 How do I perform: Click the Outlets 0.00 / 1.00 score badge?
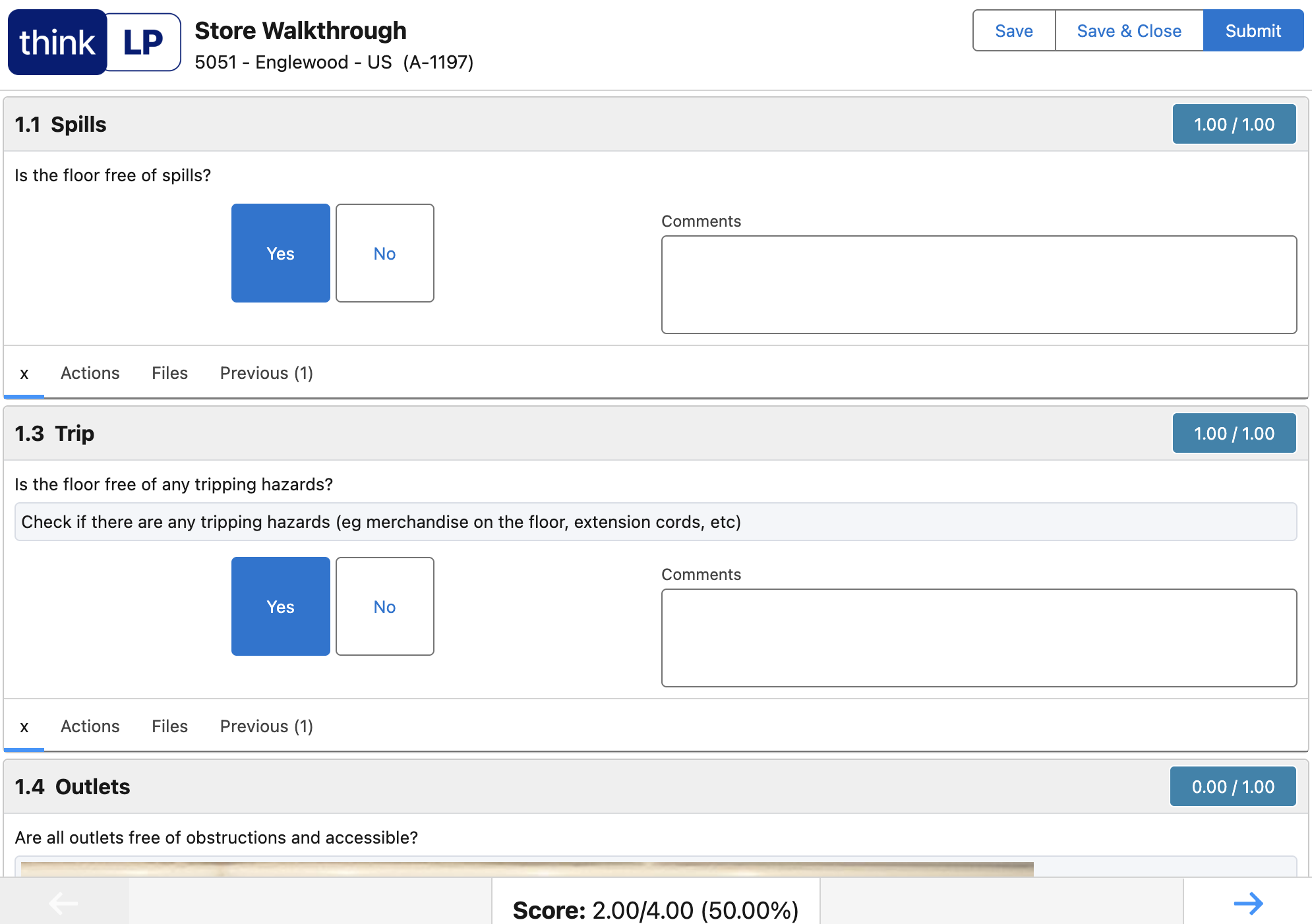[x=1232, y=786]
